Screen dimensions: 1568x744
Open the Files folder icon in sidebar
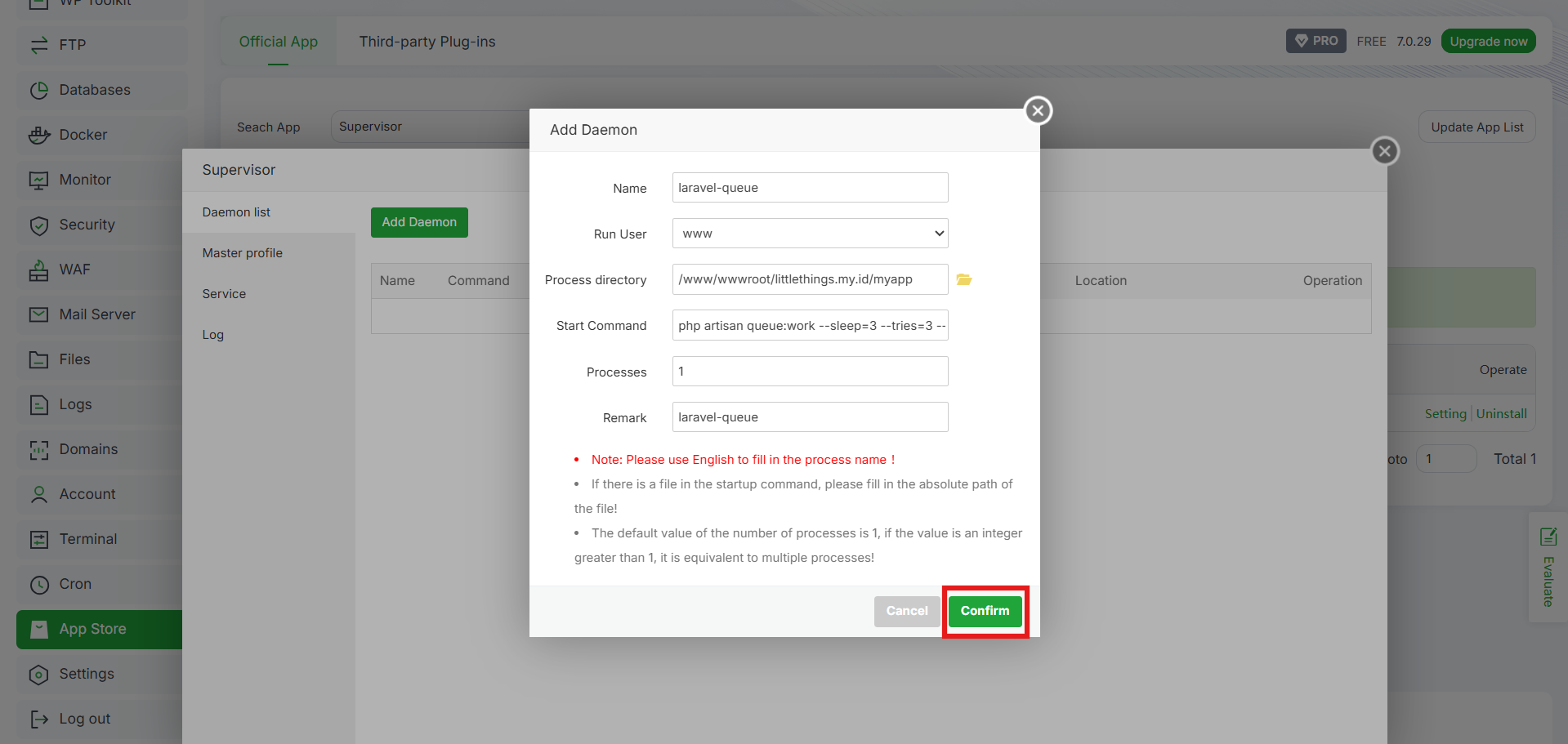(38, 359)
